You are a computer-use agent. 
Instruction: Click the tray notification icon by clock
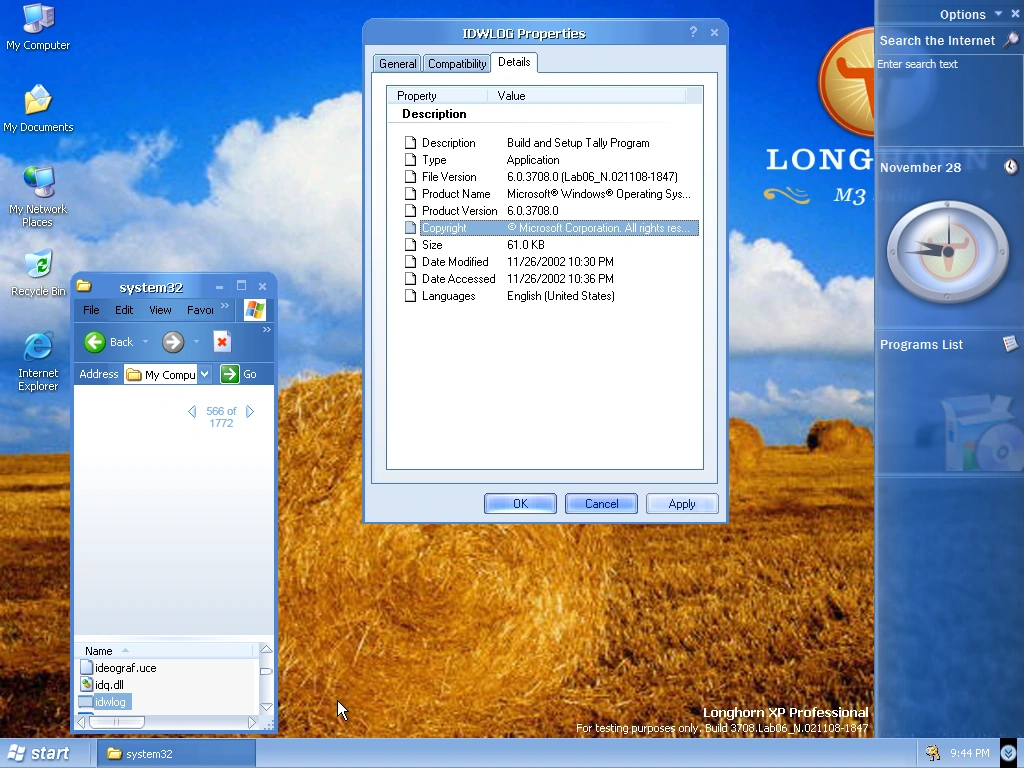933,753
